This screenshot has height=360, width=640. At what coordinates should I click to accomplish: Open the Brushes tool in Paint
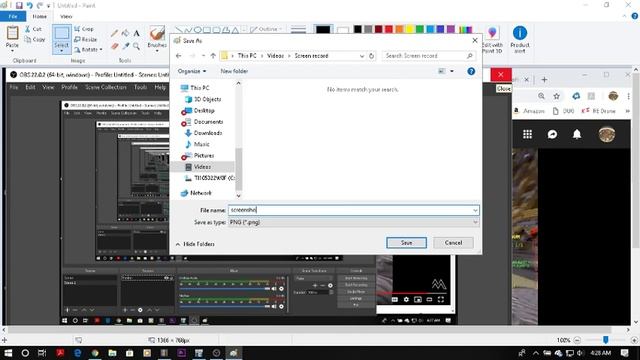pyautogui.click(x=157, y=38)
